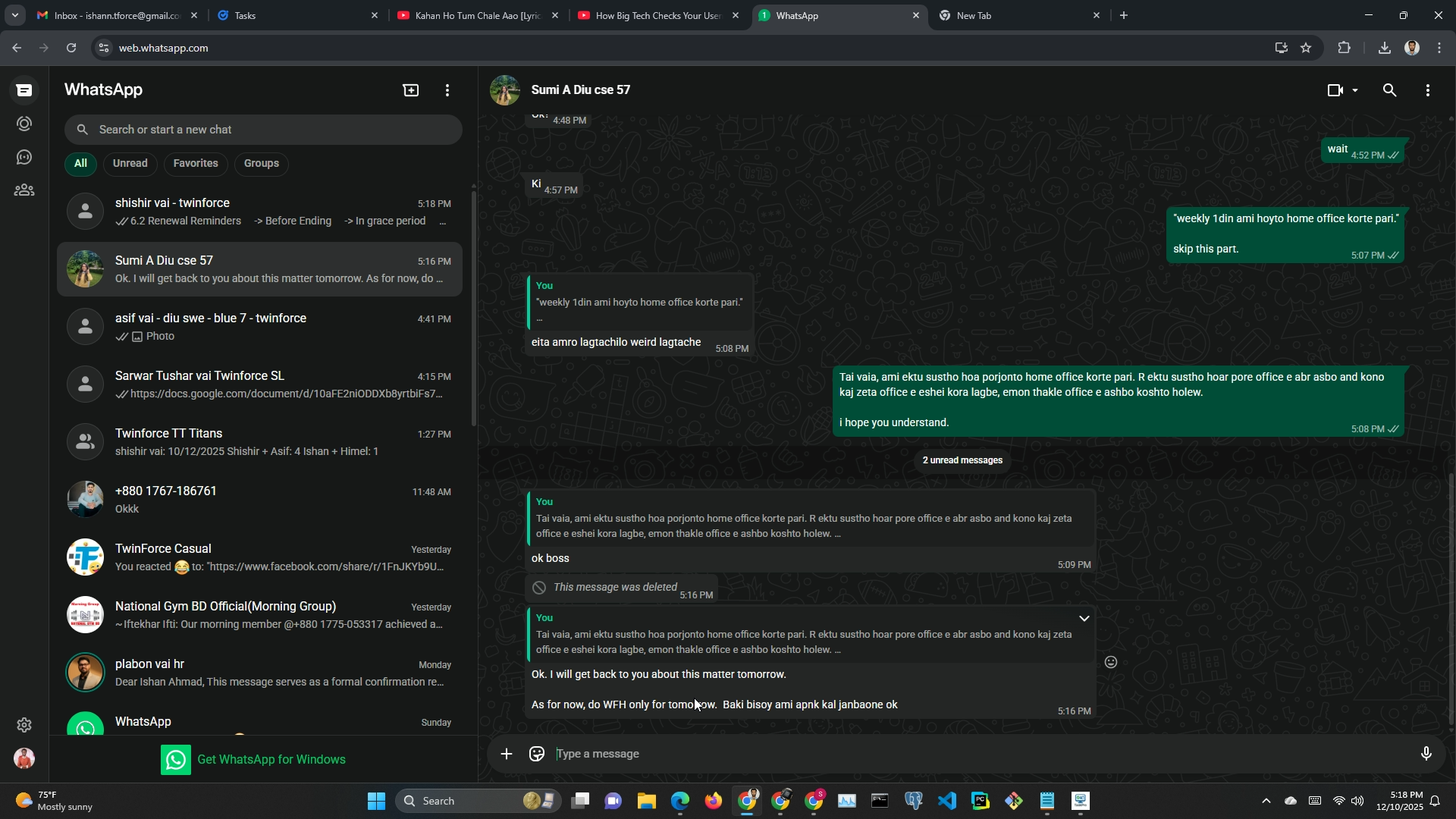The height and width of the screenshot is (819, 1456).
Task: Open the Communities icon in sidebar
Action: [x=24, y=190]
